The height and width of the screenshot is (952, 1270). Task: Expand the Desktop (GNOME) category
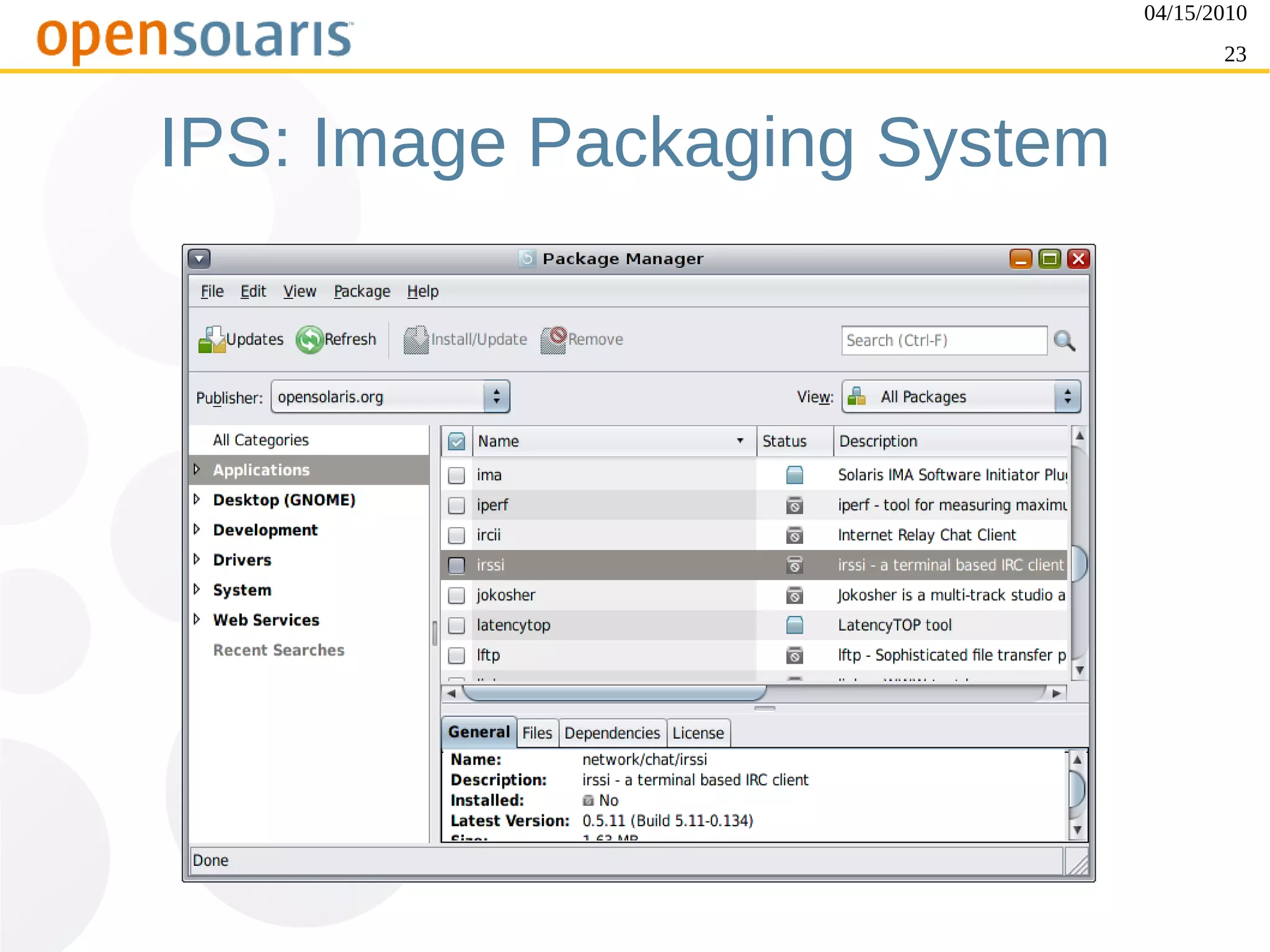coord(197,499)
